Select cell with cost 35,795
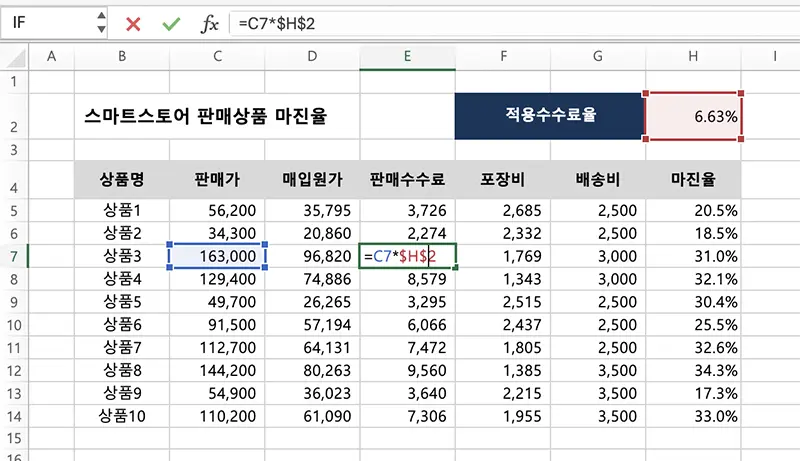This screenshot has width=800, height=461. click(312, 210)
